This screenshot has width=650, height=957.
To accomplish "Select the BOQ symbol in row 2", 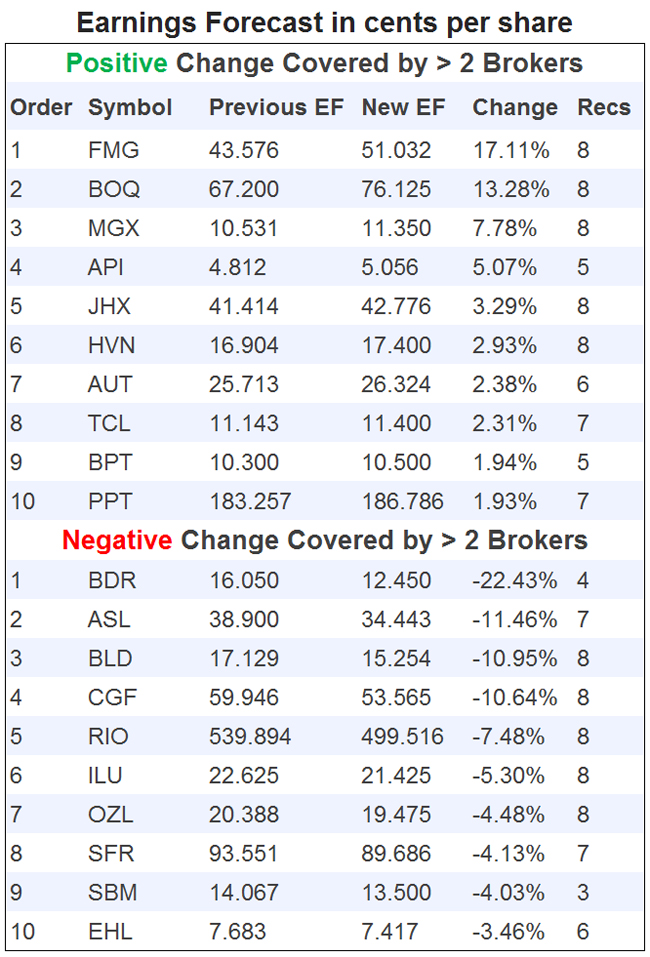I will click(x=114, y=190).
